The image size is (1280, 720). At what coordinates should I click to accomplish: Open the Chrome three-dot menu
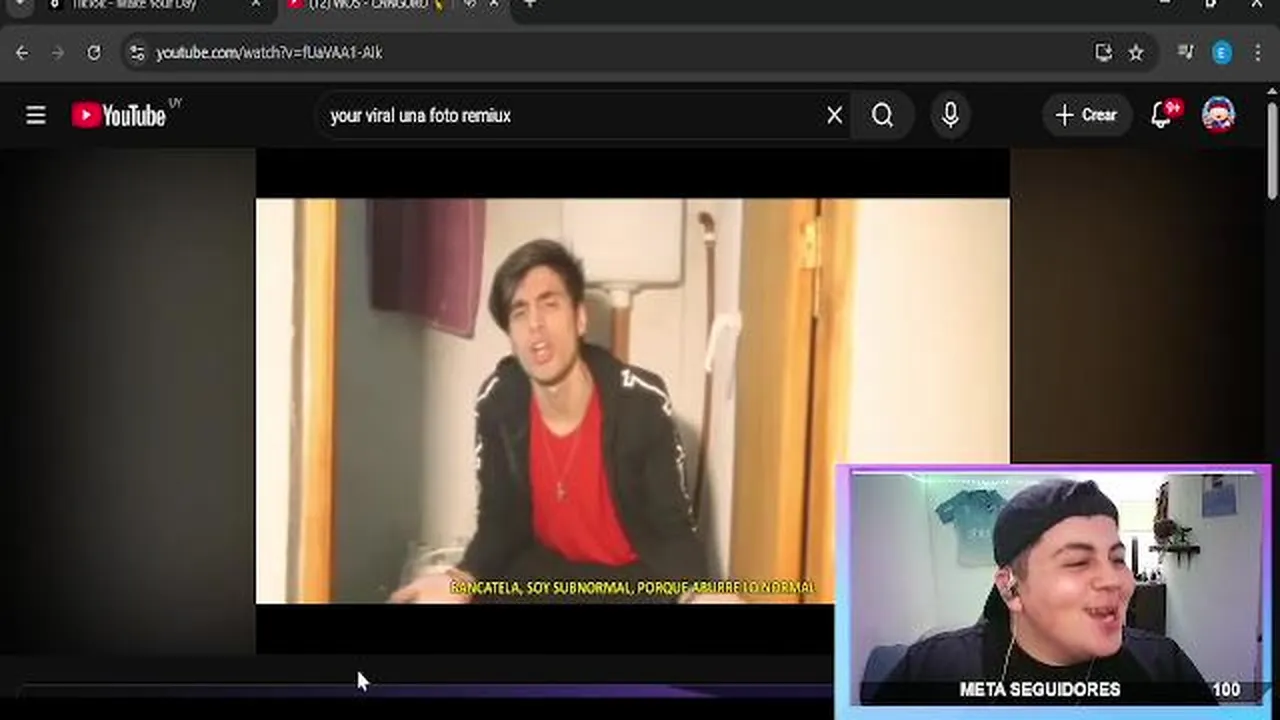click(1258, 52)
